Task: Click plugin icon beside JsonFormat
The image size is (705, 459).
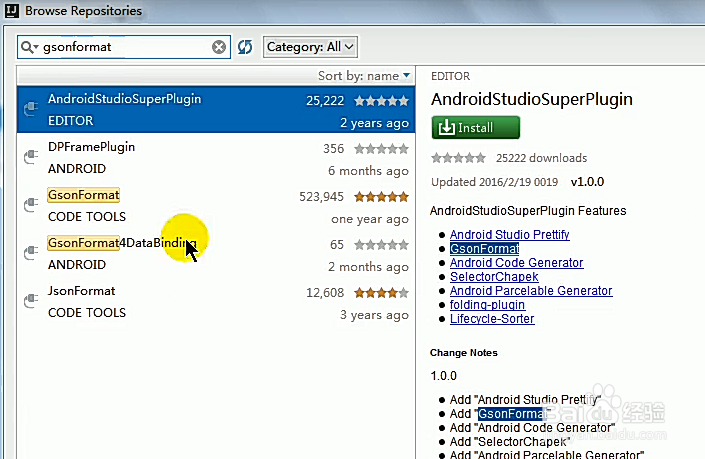Action: [x=31, y=301]
